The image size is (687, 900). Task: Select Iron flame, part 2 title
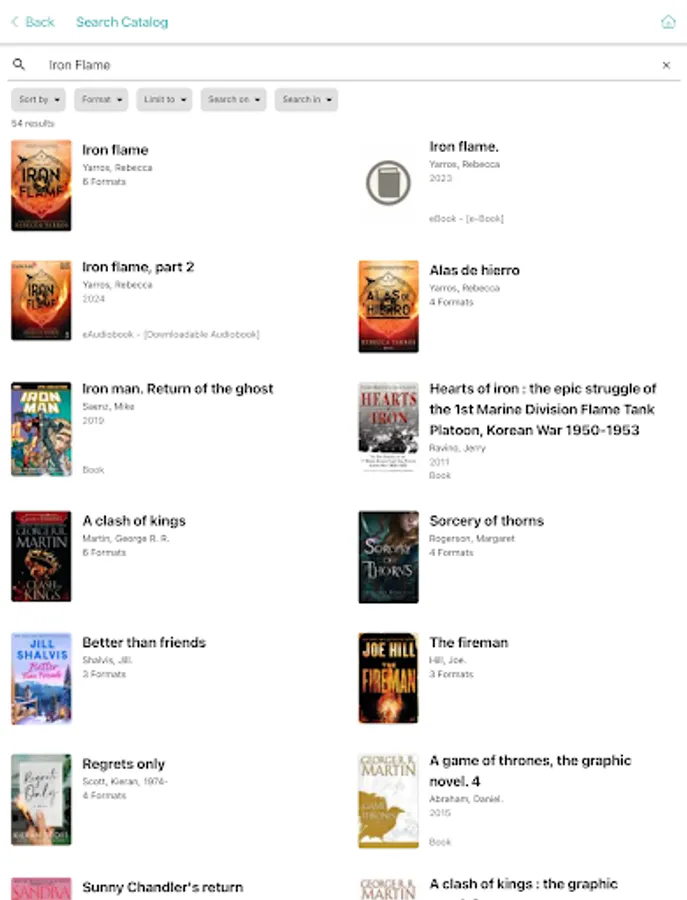click(x=138, y=267)
